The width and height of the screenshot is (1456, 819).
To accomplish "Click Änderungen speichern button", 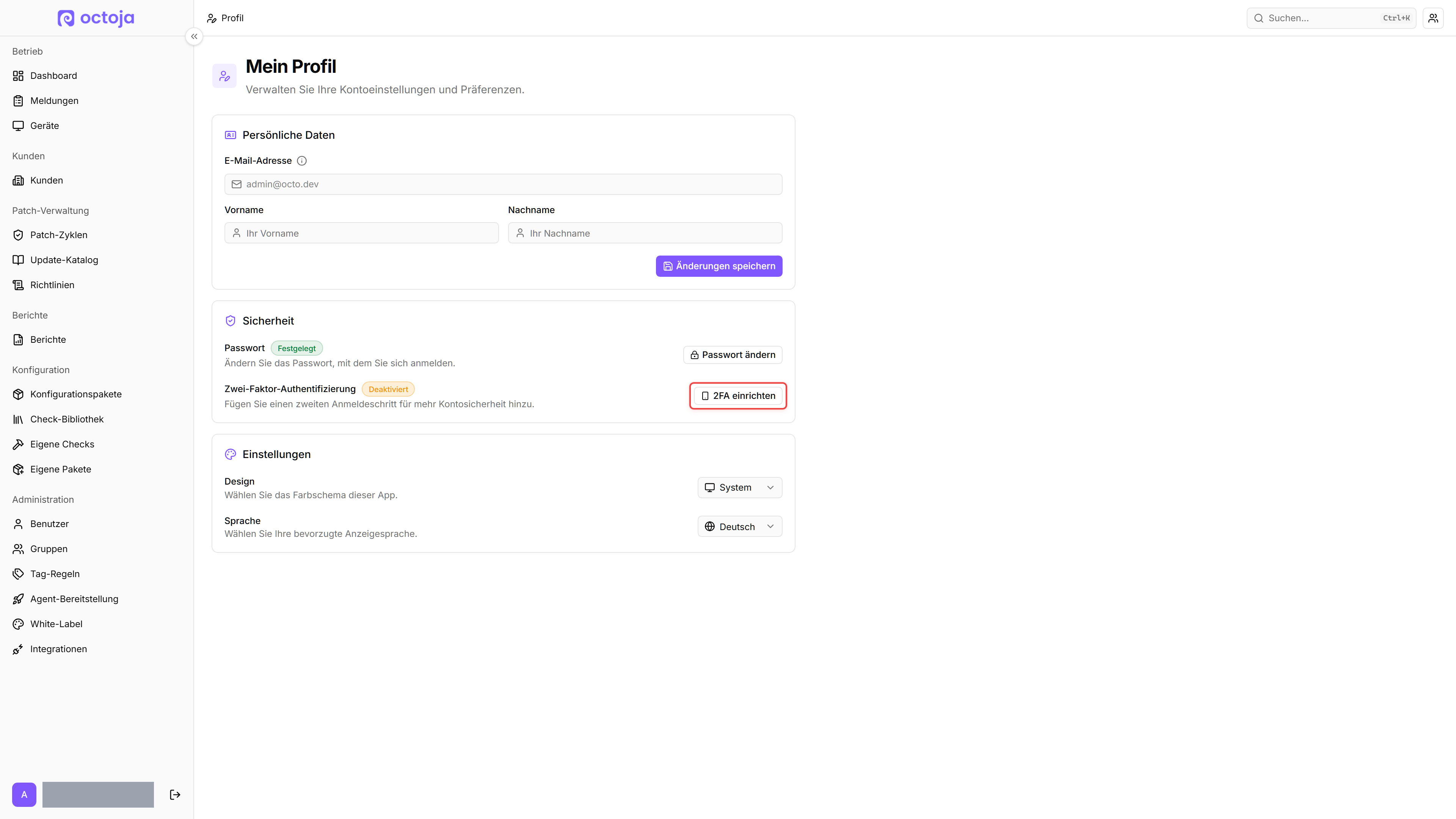I will tap(719, 266).
